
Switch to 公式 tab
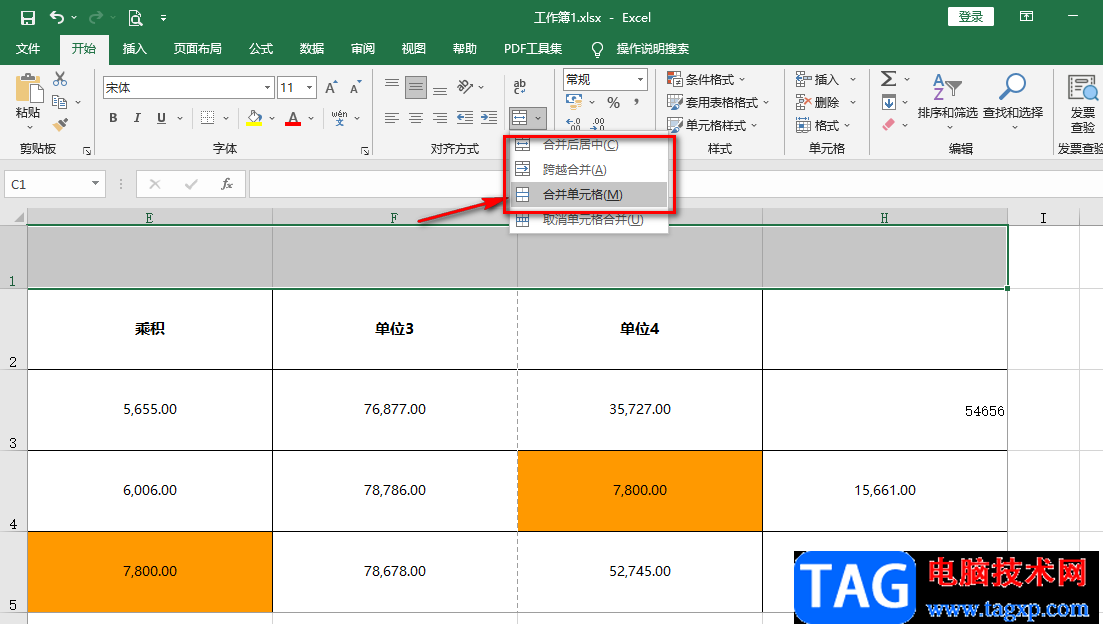click(x=260, y=49)
